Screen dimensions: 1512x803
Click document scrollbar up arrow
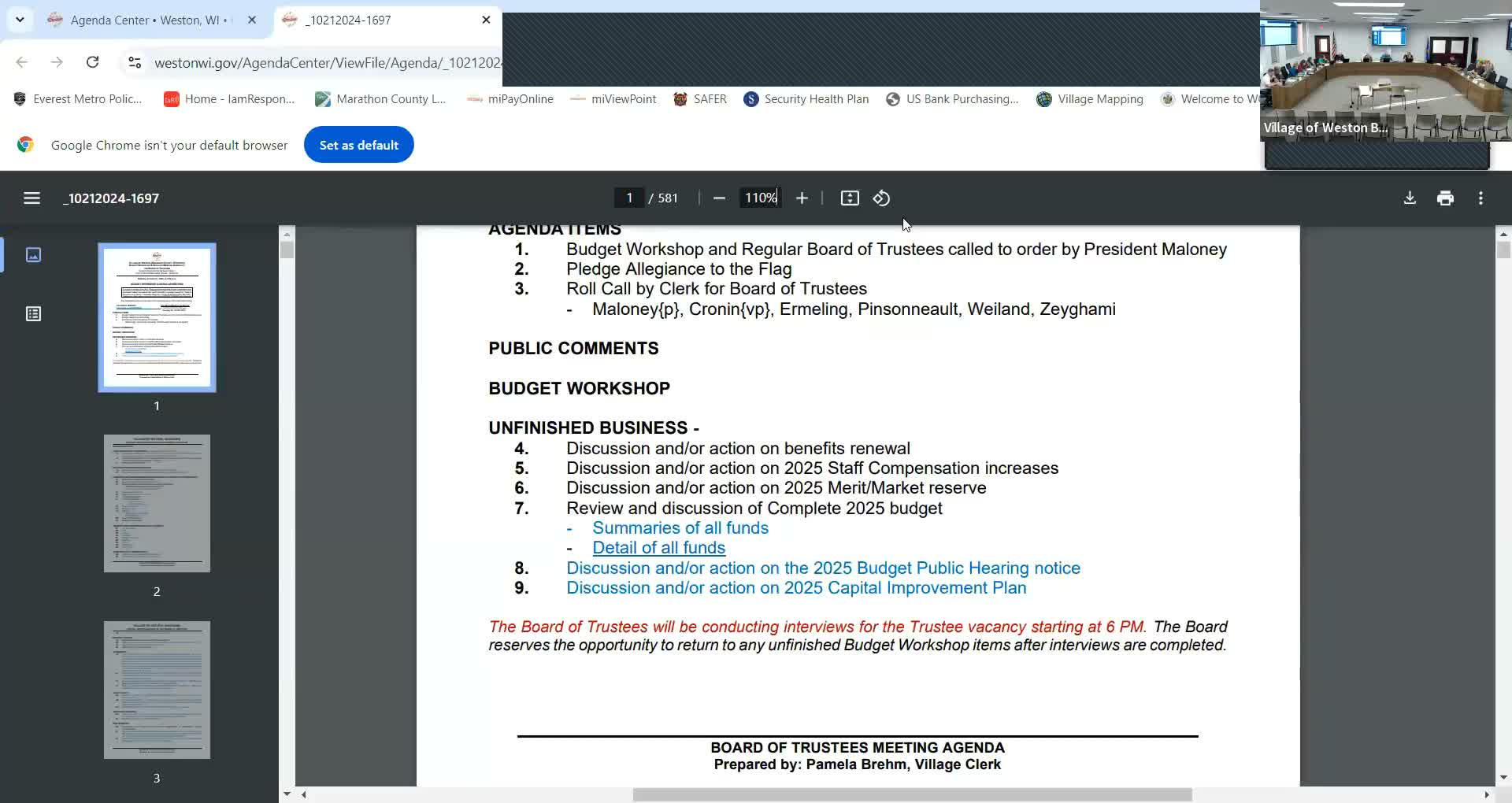click(1503, 234)
